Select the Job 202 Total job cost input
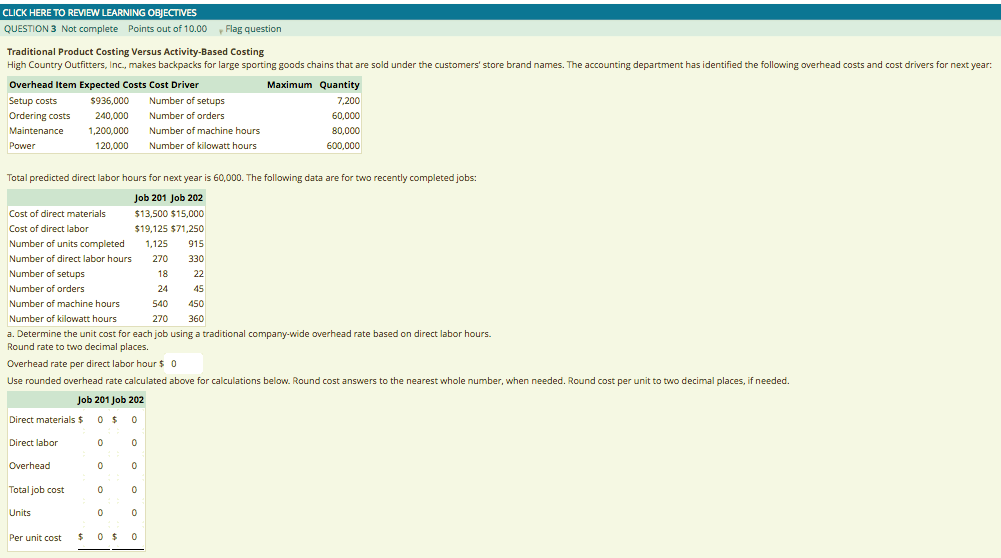The image size is (1001, 558). 131,490
